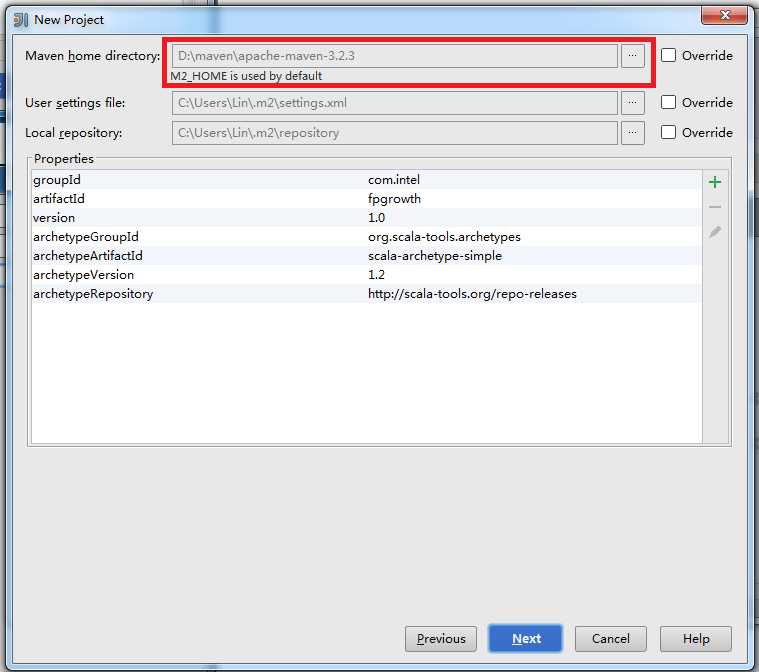Select the archetypeArtifactId property row
Image resolution: width=759 pixels, height=672 pixels.
point(366,256)
